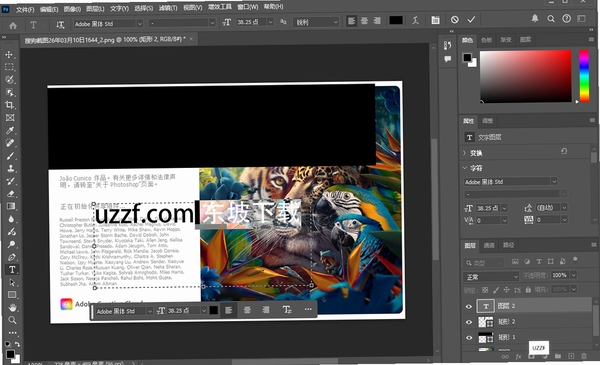Switch to the 路径 tab
The height and width of the screenshot is (365, 600).
coord(508,245)
